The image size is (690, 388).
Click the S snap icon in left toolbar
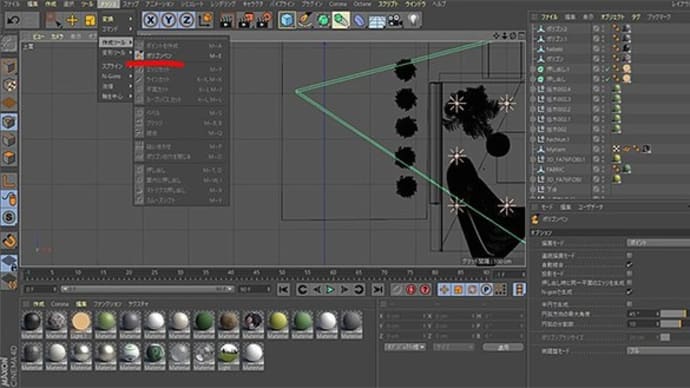[x=9, y=217]
